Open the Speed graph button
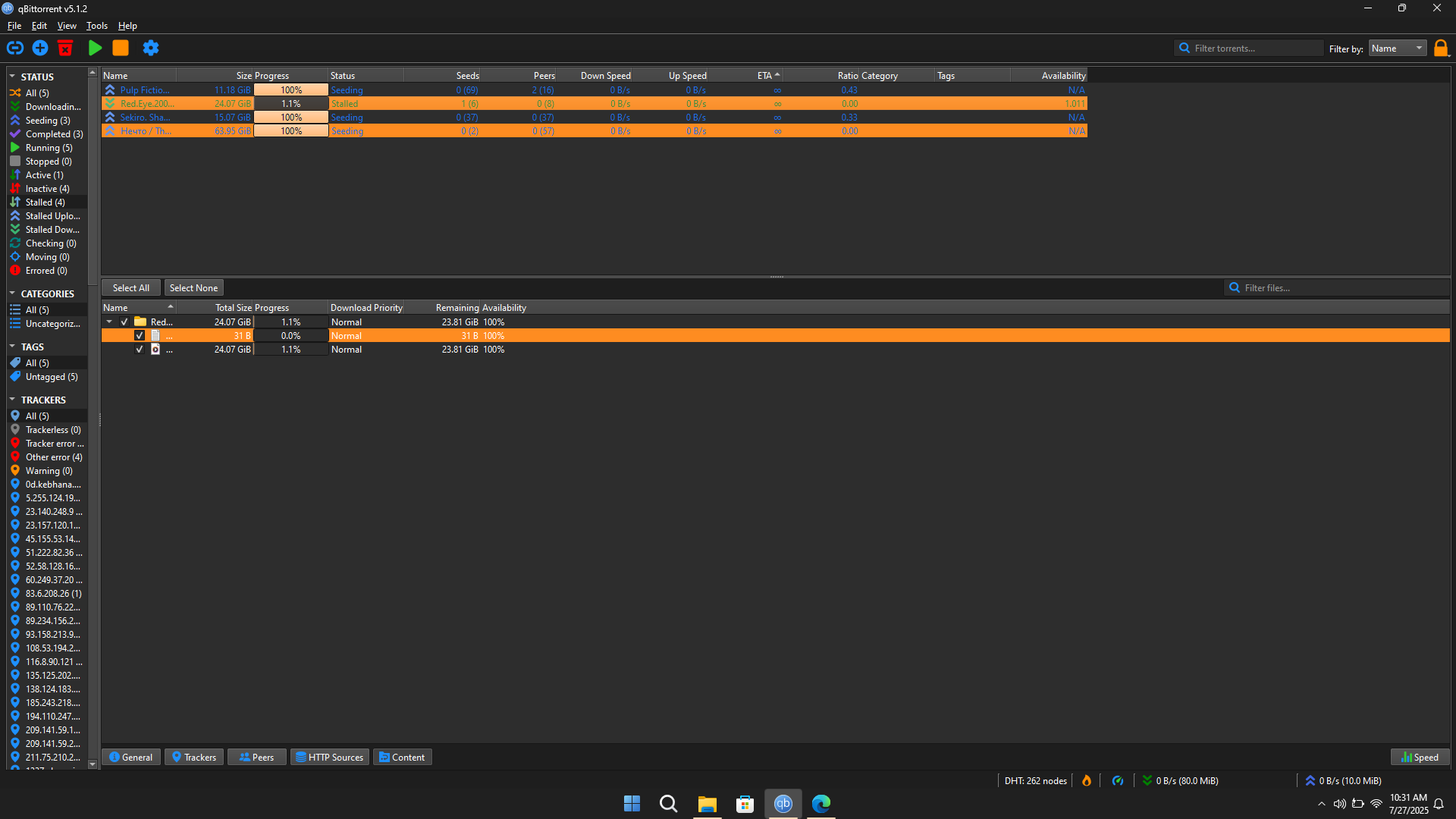 [x=1420, y=757]
